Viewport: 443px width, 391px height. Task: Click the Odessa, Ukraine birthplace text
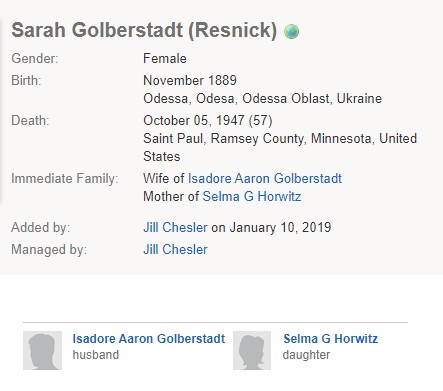click(x=263, y=99)
